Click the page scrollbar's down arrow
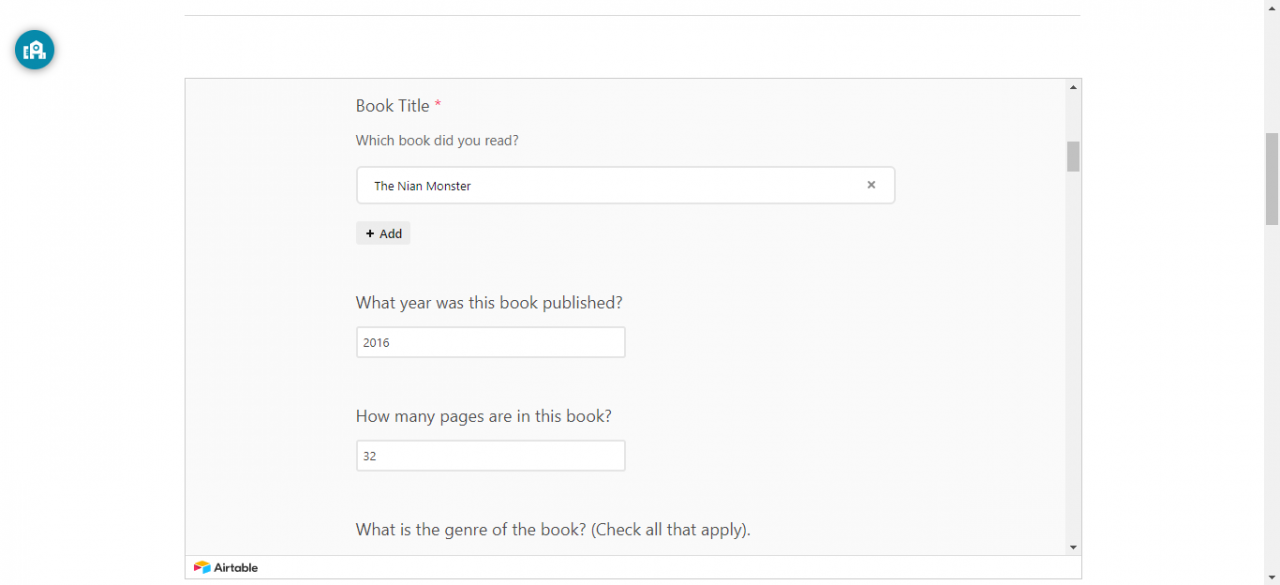The image size is (1280, 585). 1272,578
